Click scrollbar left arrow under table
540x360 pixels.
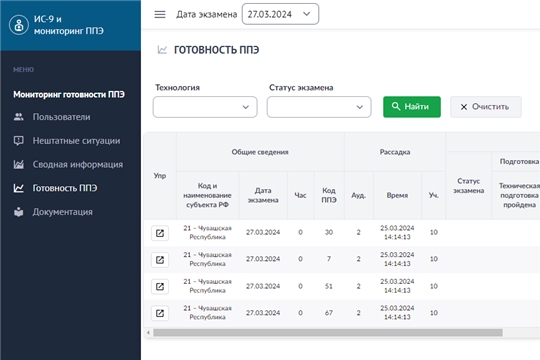pos(148,332)
